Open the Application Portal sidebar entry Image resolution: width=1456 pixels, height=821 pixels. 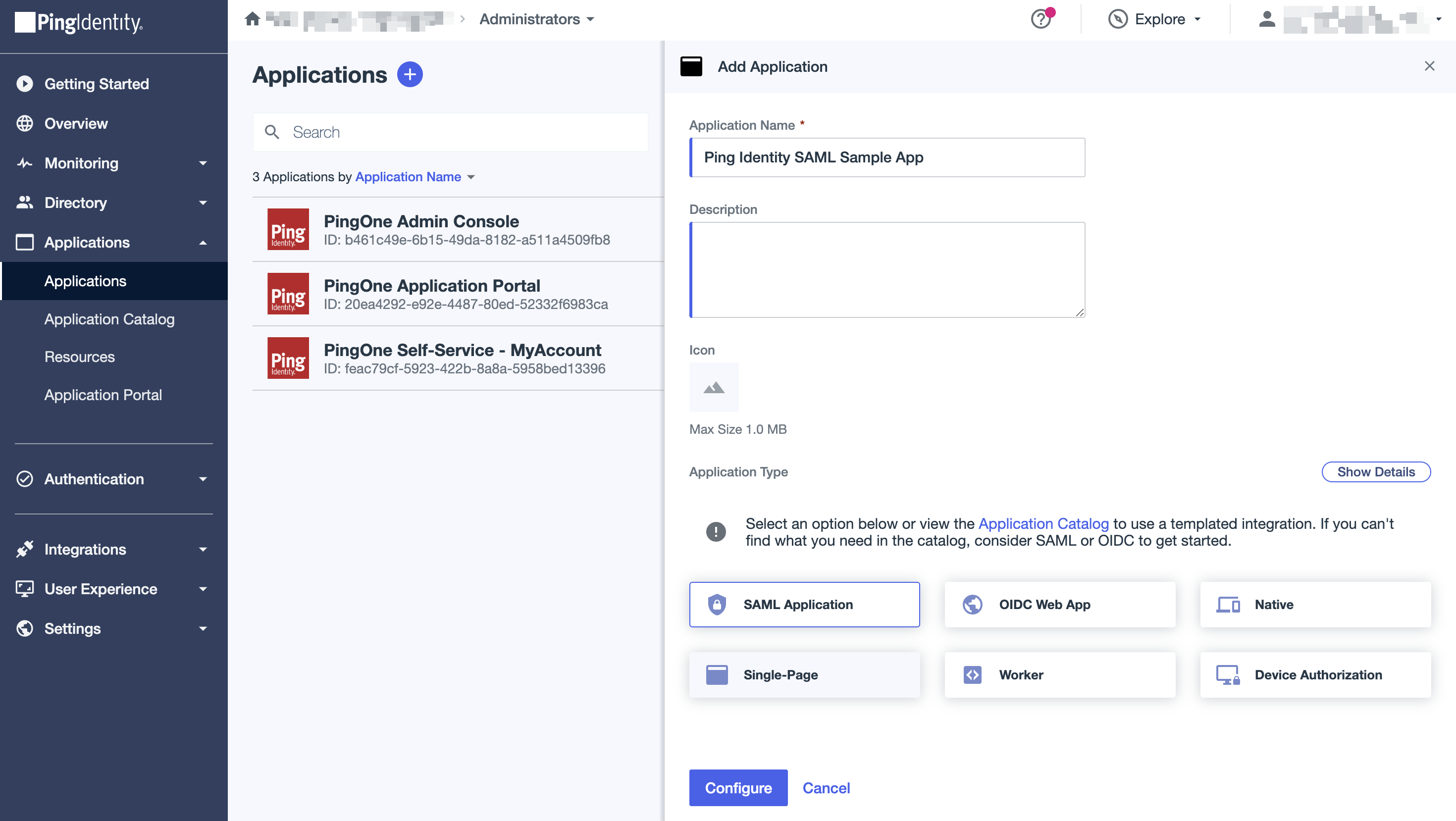103,394
